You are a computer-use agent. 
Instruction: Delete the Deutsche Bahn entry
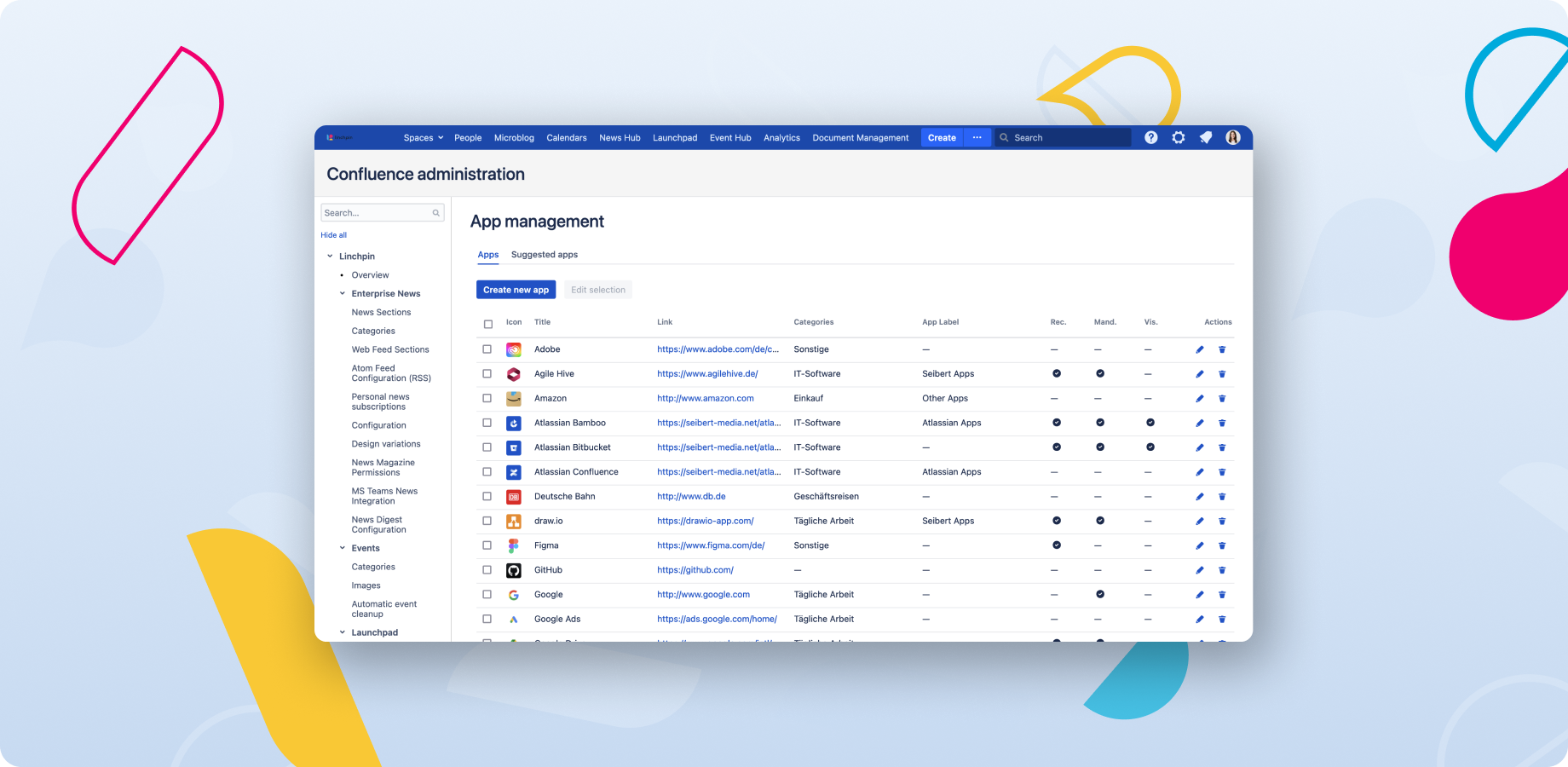(x=1222, y=497)
